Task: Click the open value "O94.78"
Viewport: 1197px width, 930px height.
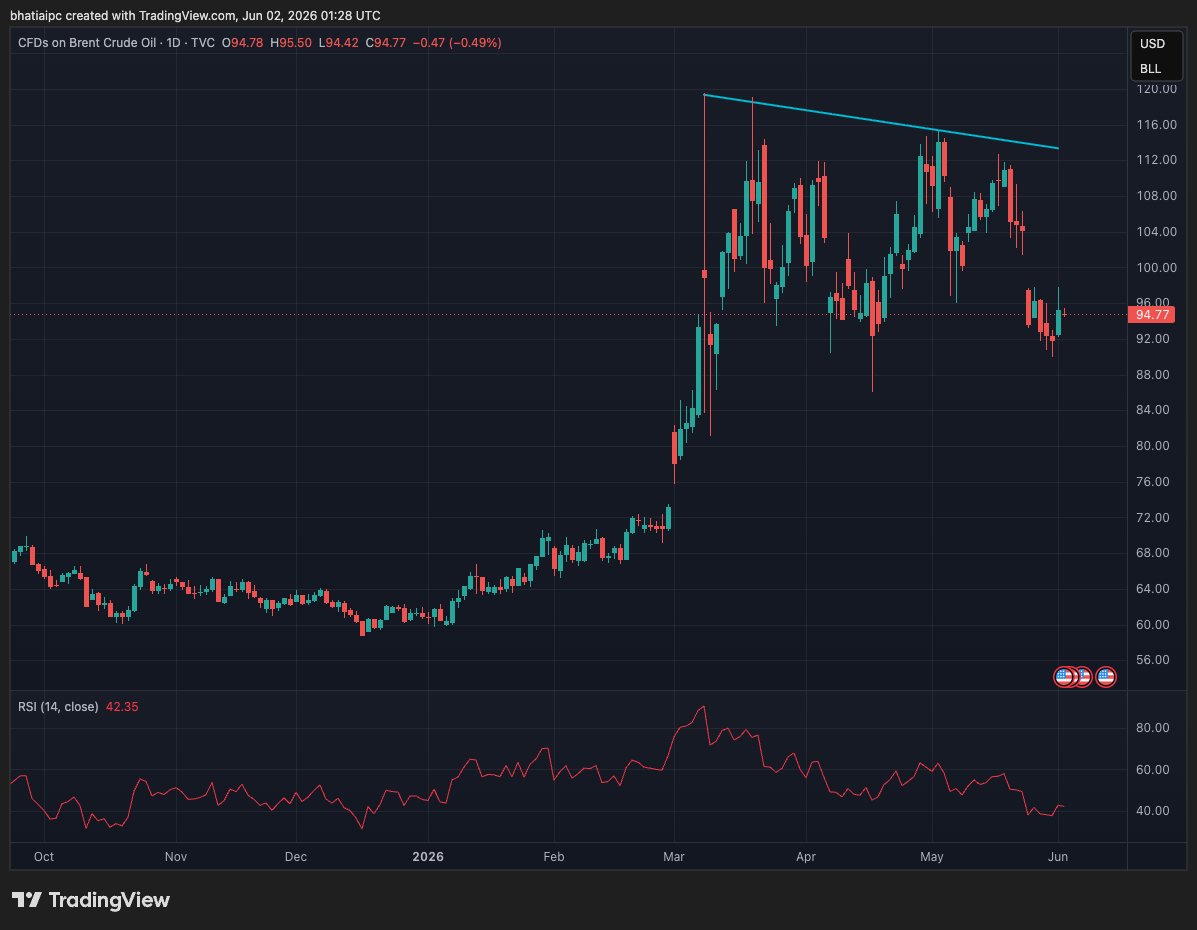Action: pyautogui.click(x=243, y=43)
